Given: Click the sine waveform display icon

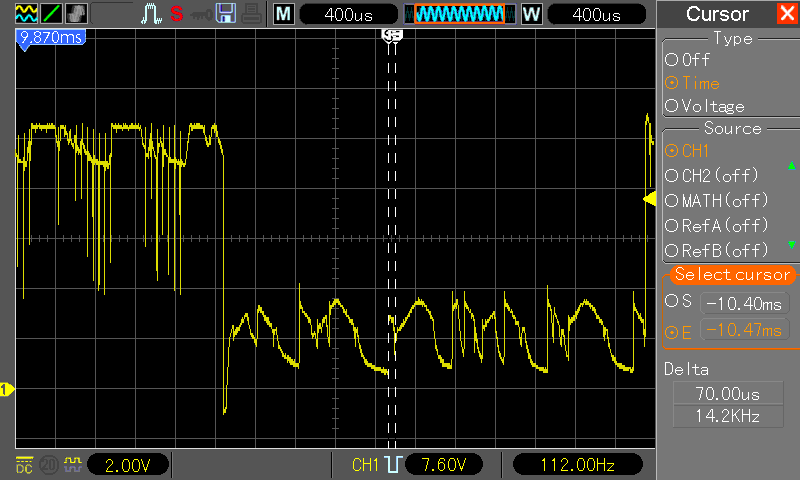Looking at the screenshot, I should [x=26, y=13].
